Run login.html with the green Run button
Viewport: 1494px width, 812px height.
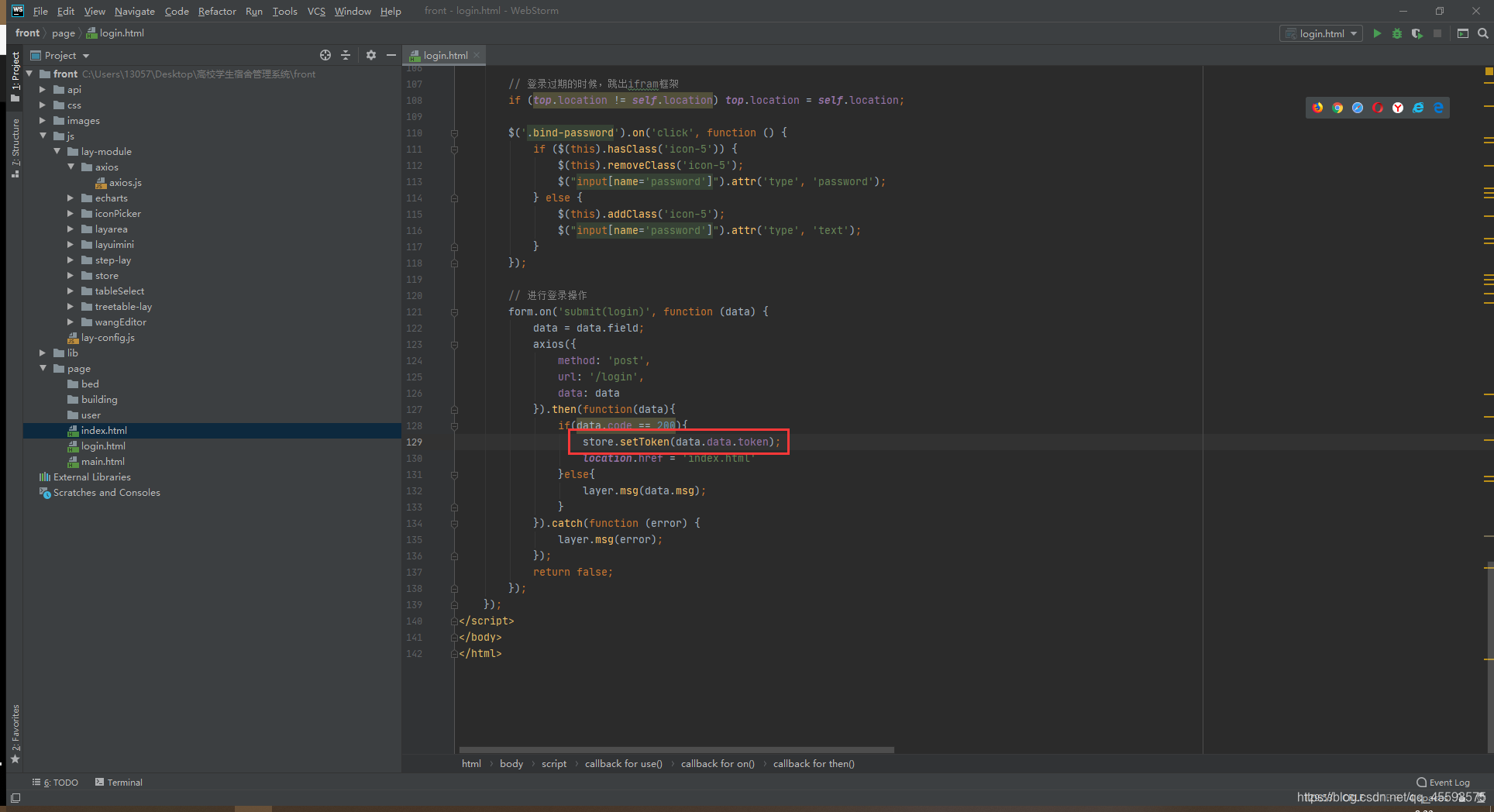click(x=1377, y=33)
